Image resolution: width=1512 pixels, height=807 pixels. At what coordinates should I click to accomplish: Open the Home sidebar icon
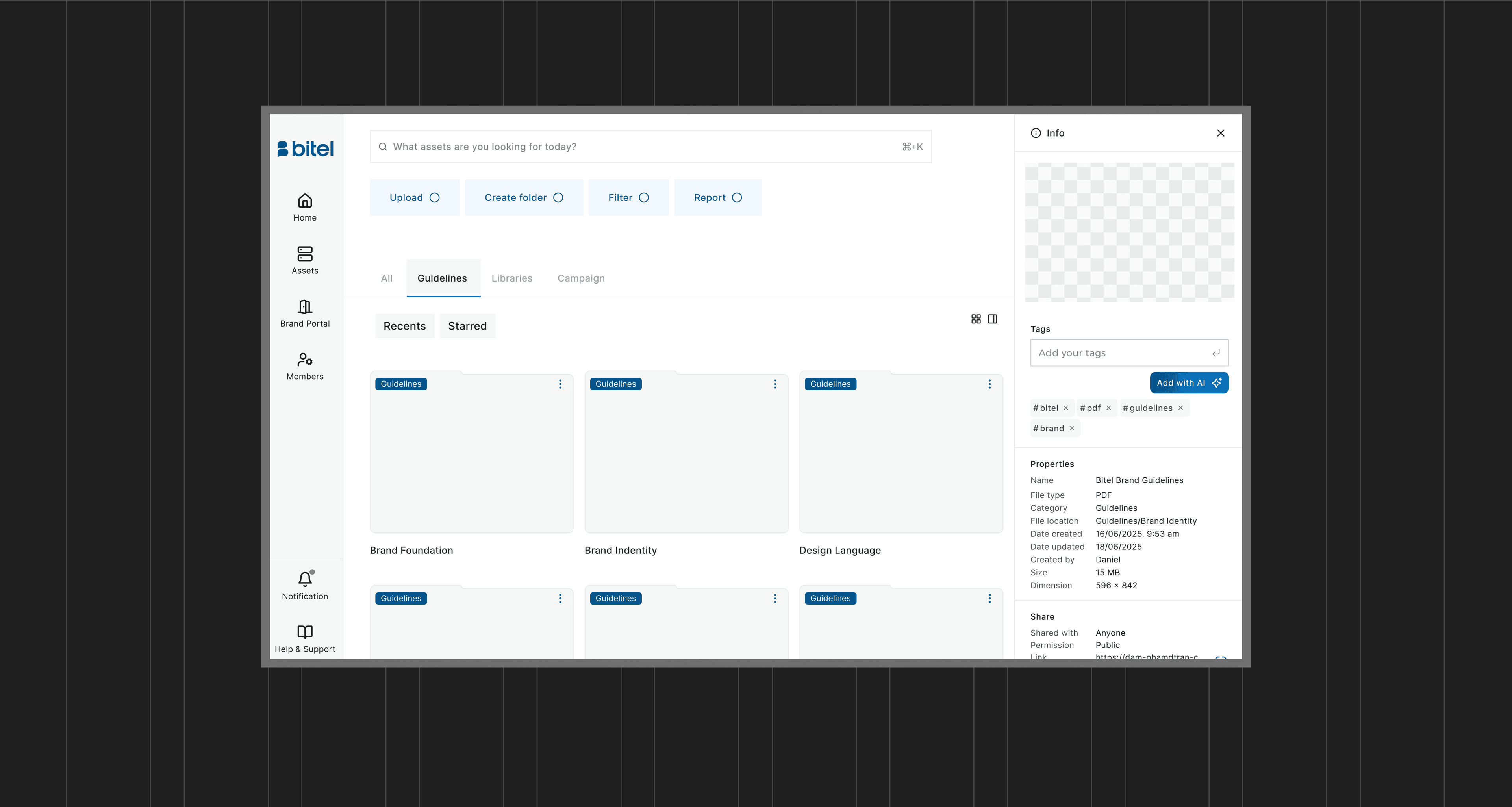coord(305,201)
